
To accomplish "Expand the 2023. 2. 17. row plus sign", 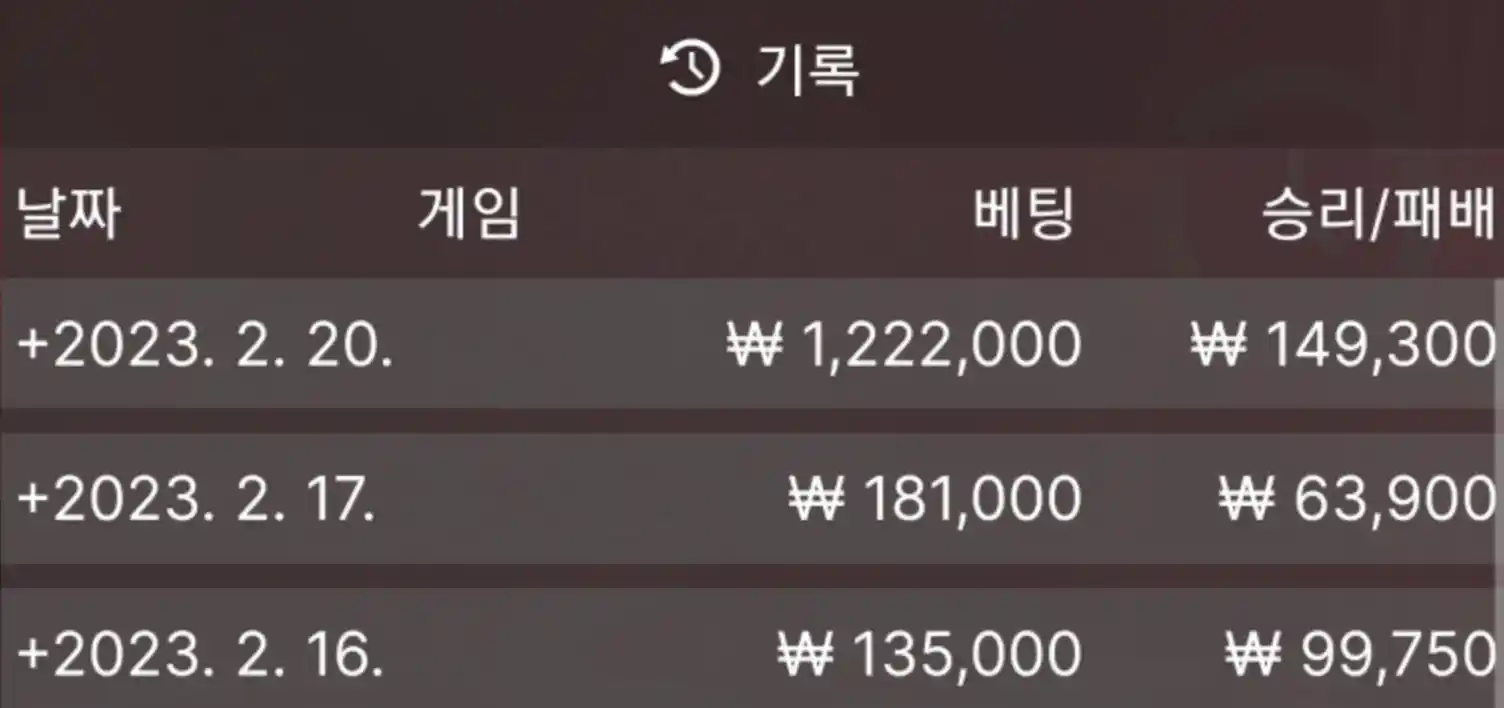I will click(x=33, y=499).
